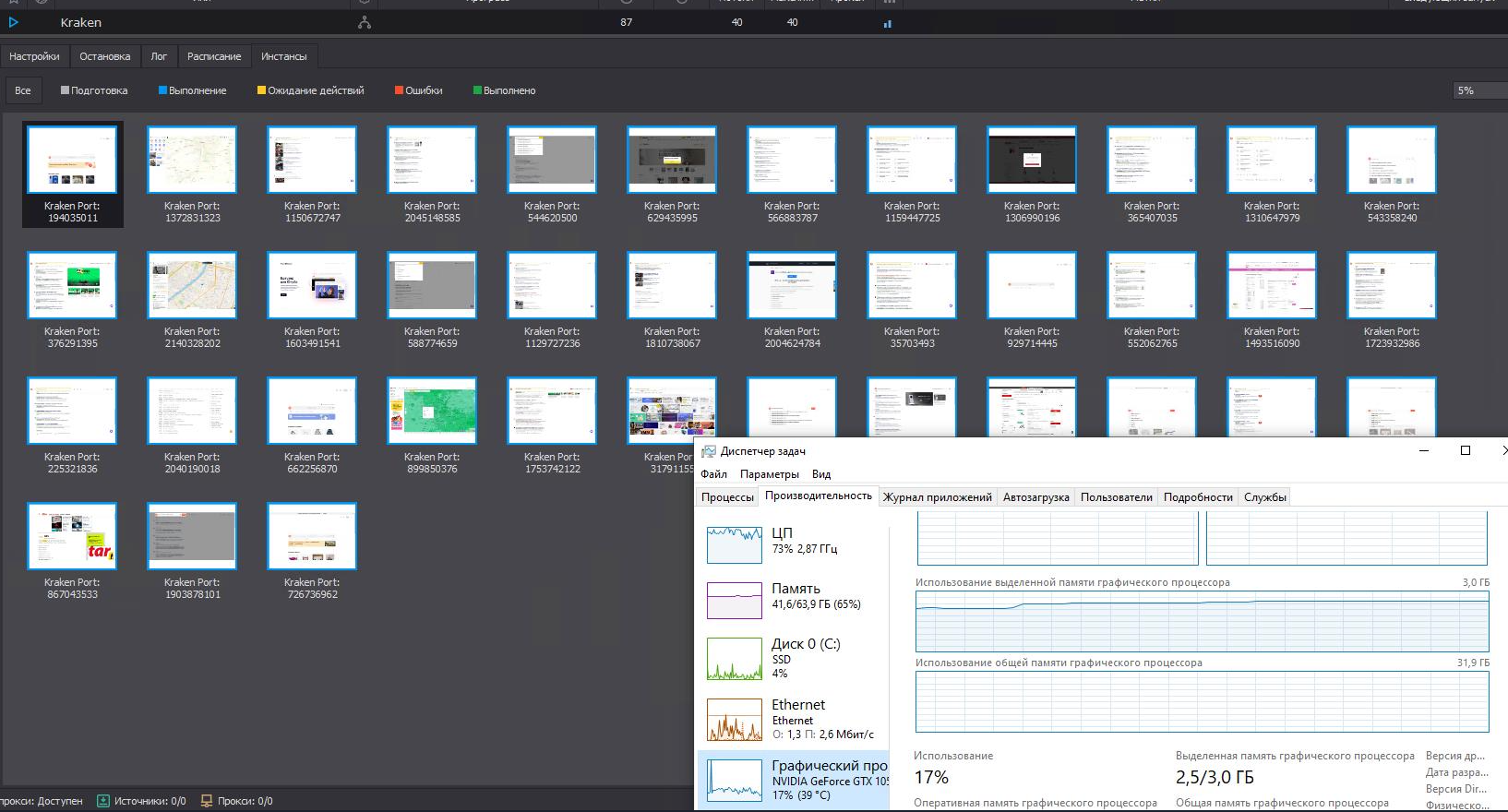Click the Прокси computer icon in status bar

coord(207,801)
